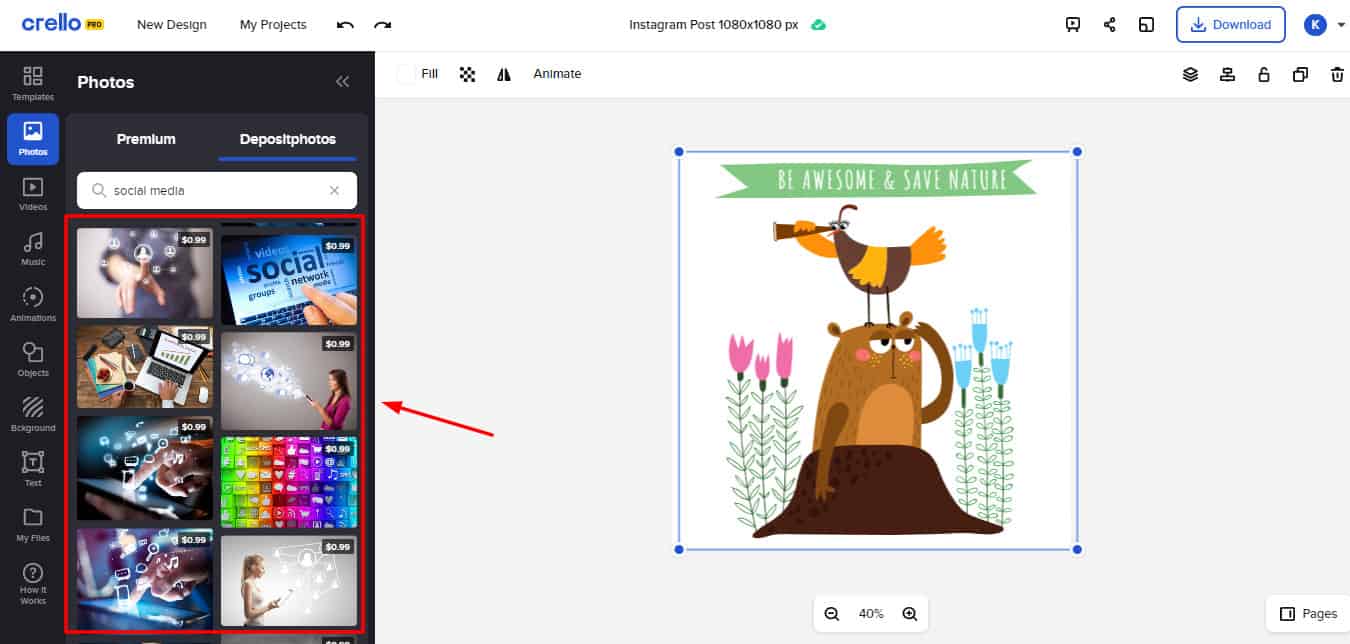Toggle the flip mirror icon

(504, 74)
